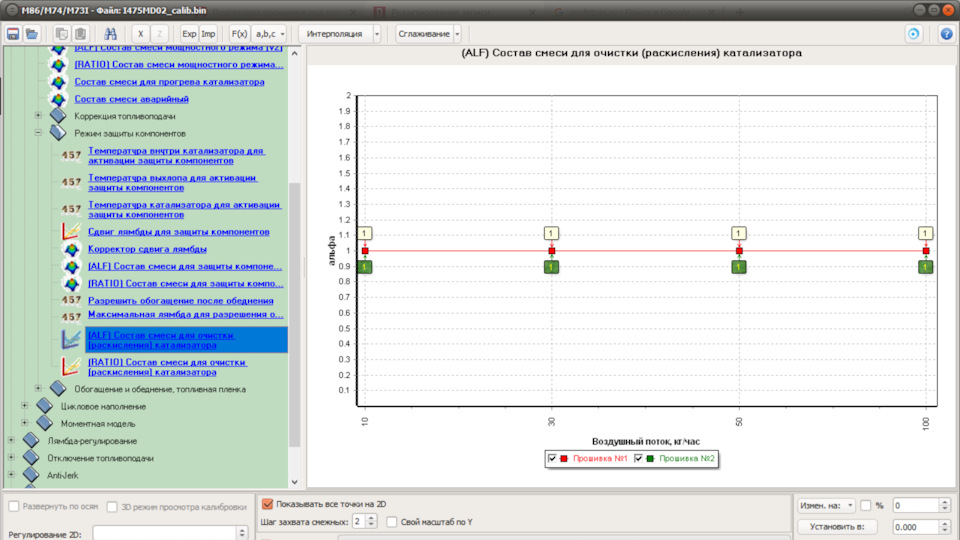Click the 3D map icon beside Корректор сдвига лямбды
Image resolution: width=960 pixels, height=540 pixels.
point(72,249)
